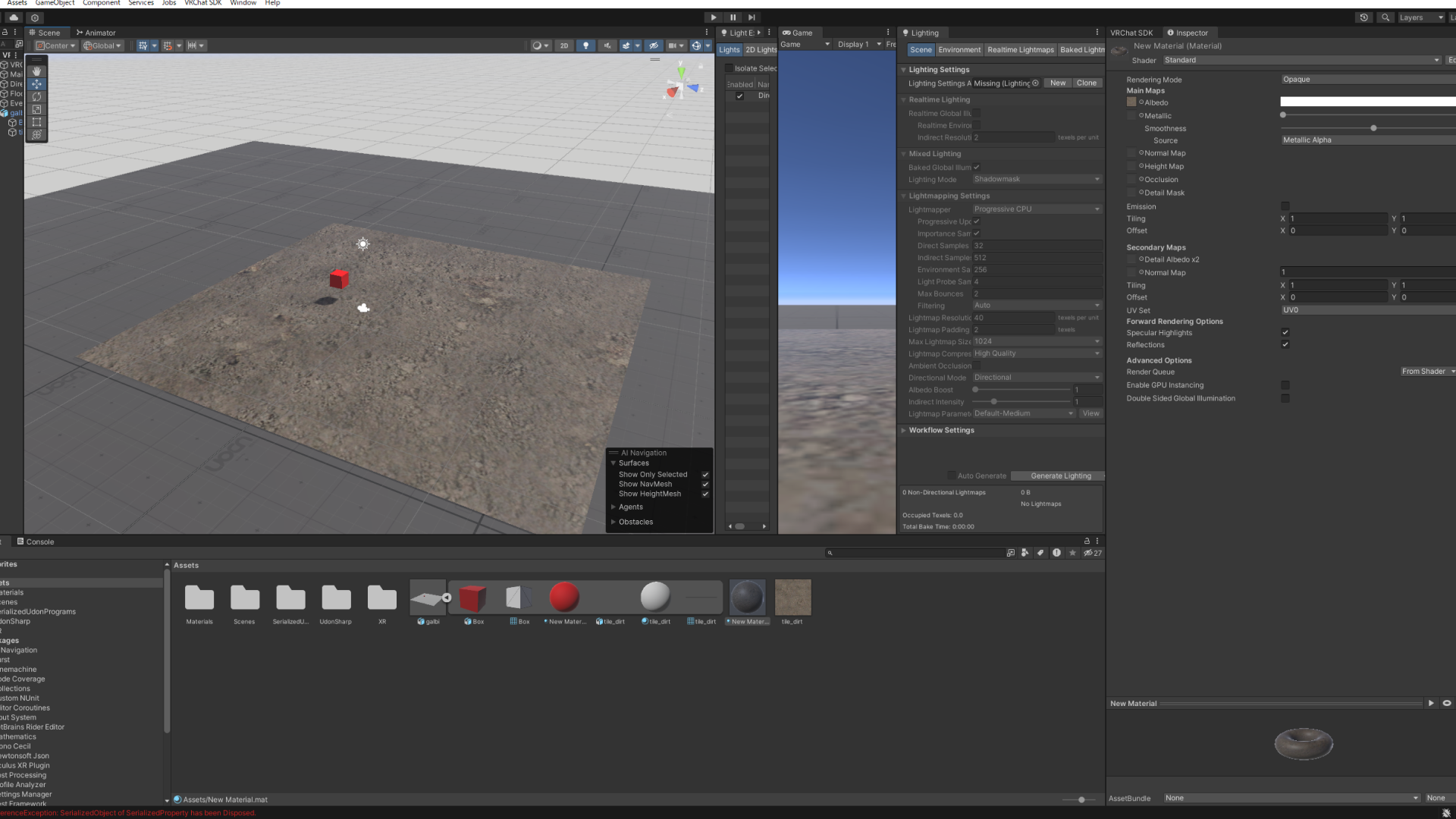Screen dimensions: 1456x819
Task: Open GameObject menu
Action: point(55,3)
